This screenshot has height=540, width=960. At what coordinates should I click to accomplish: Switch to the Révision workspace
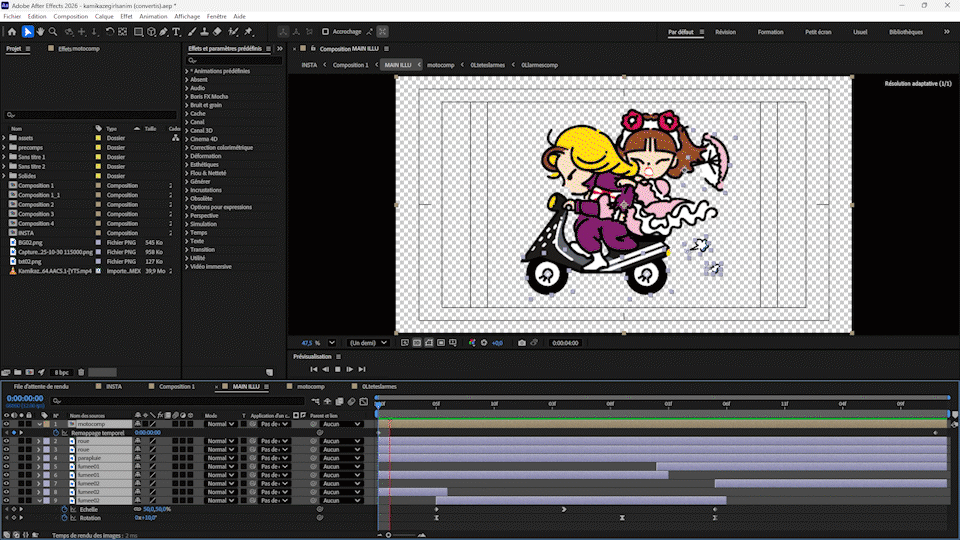(x=725, y=32)
